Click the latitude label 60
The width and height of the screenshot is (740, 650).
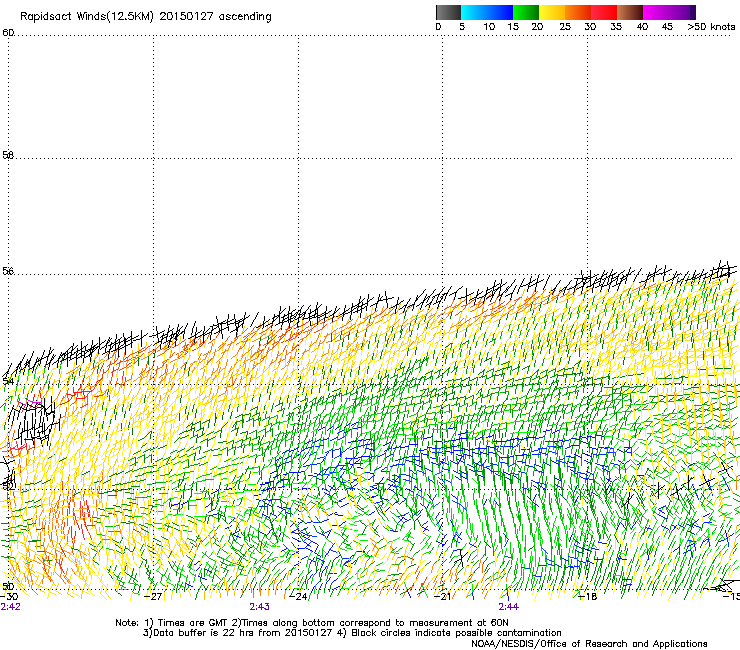tap(8, 33)
